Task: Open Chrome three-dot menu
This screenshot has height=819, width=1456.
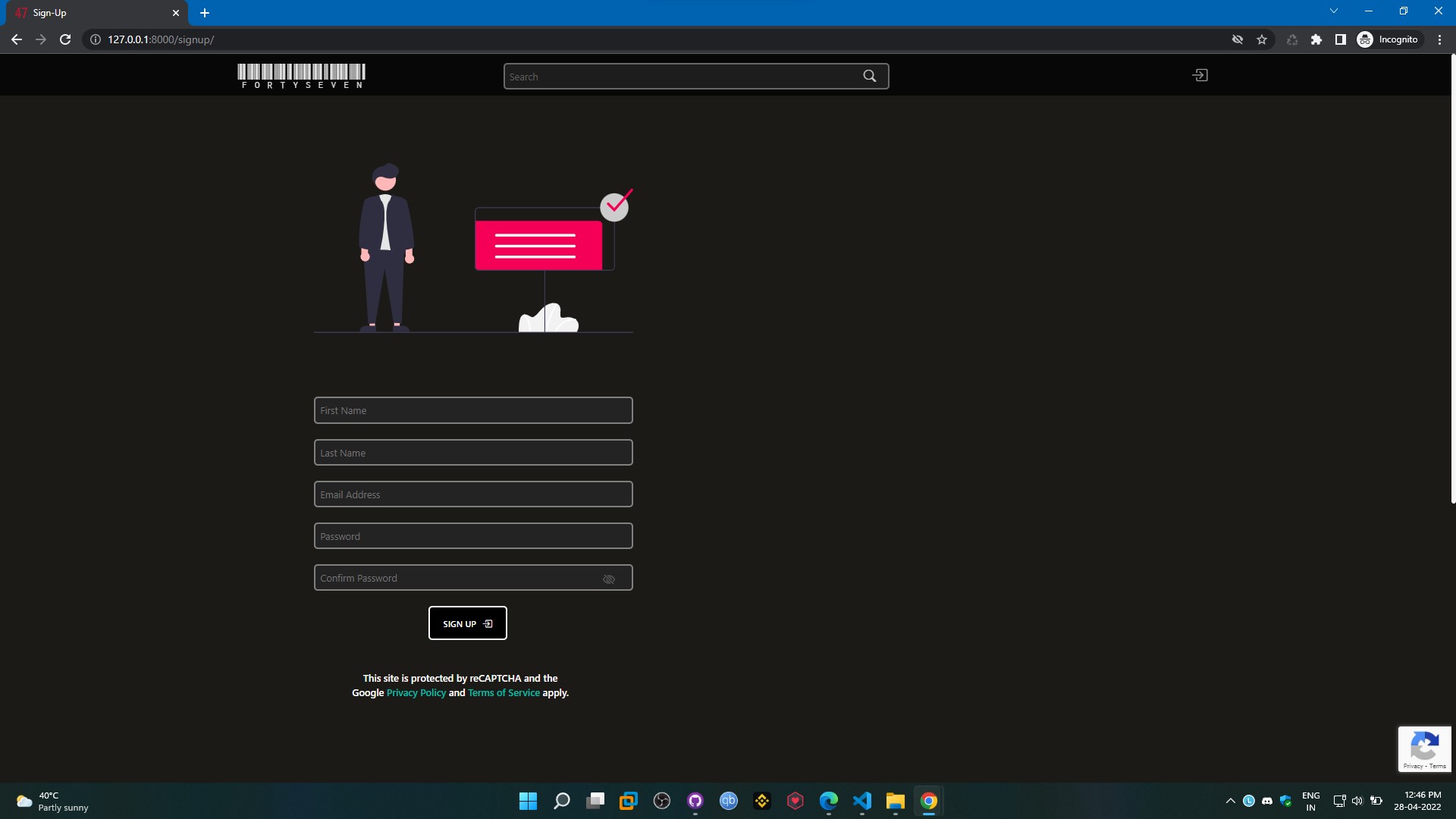Action: coord(1439,39)
